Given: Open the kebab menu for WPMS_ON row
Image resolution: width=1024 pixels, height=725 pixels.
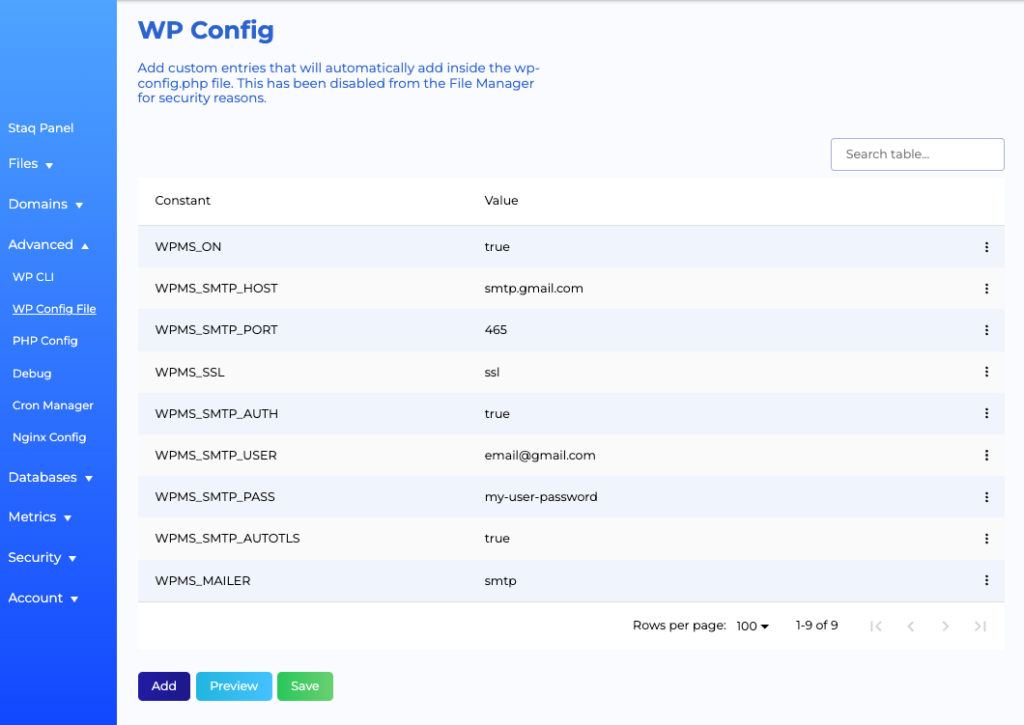Looking at the screenshot, I should coord(987,246).
